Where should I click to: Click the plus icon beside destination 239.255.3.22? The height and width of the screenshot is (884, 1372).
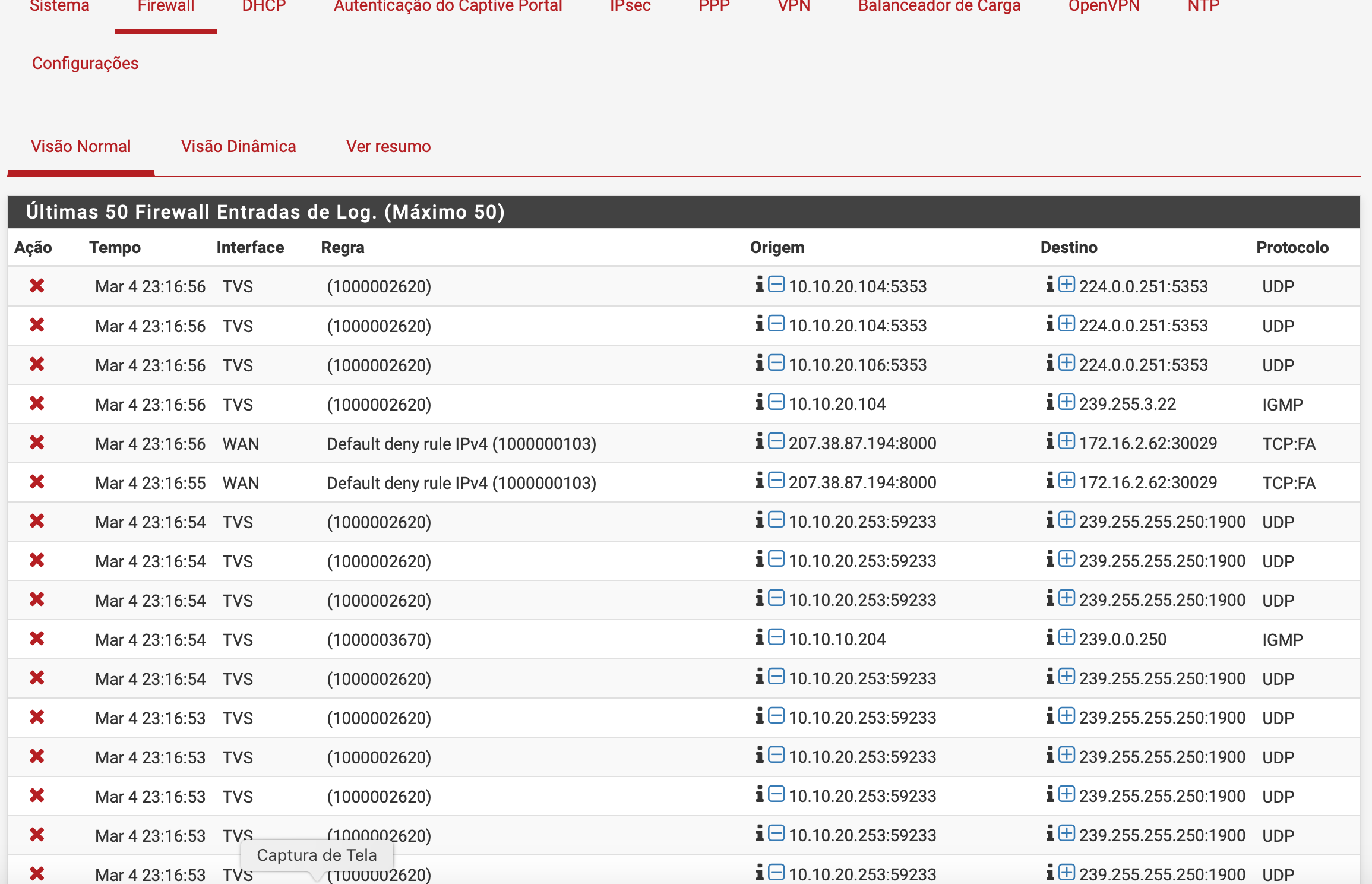coord(1067,402)
